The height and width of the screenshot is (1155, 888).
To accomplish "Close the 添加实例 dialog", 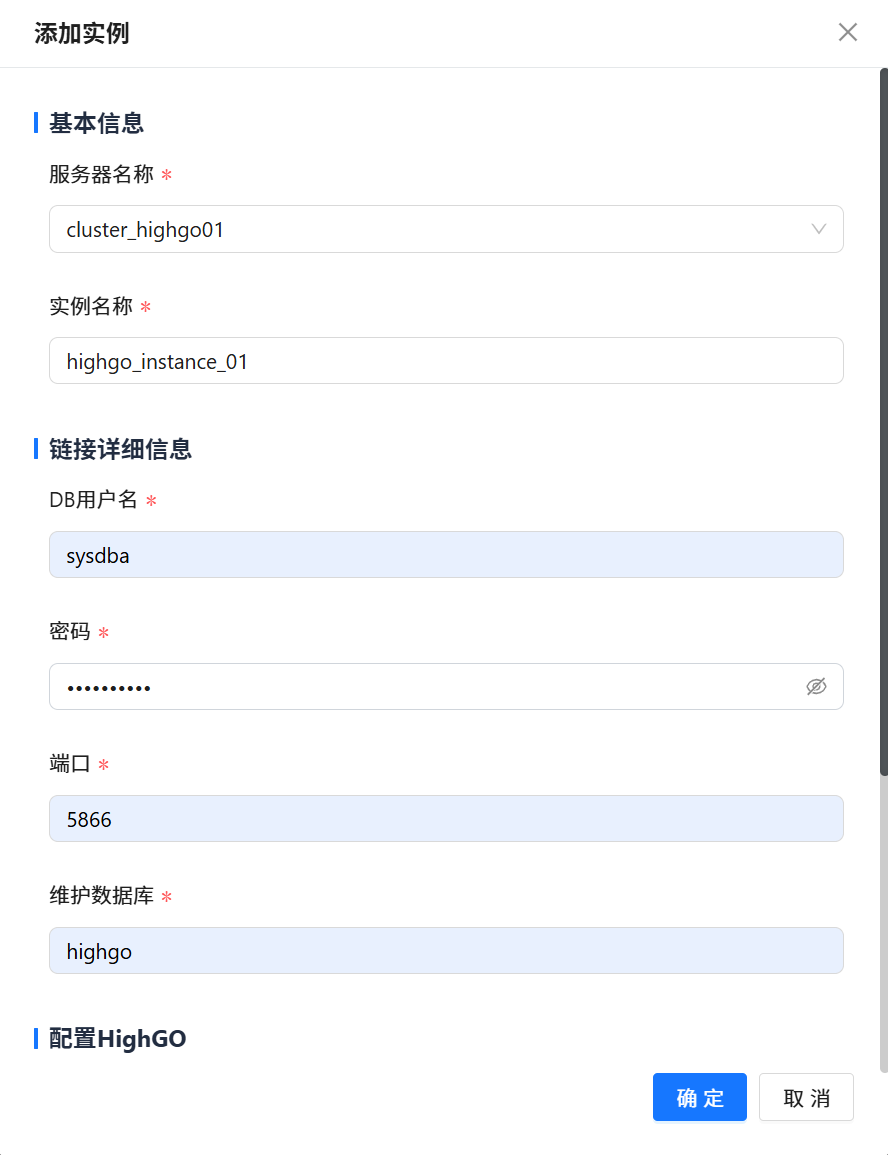I will point(847,33).
